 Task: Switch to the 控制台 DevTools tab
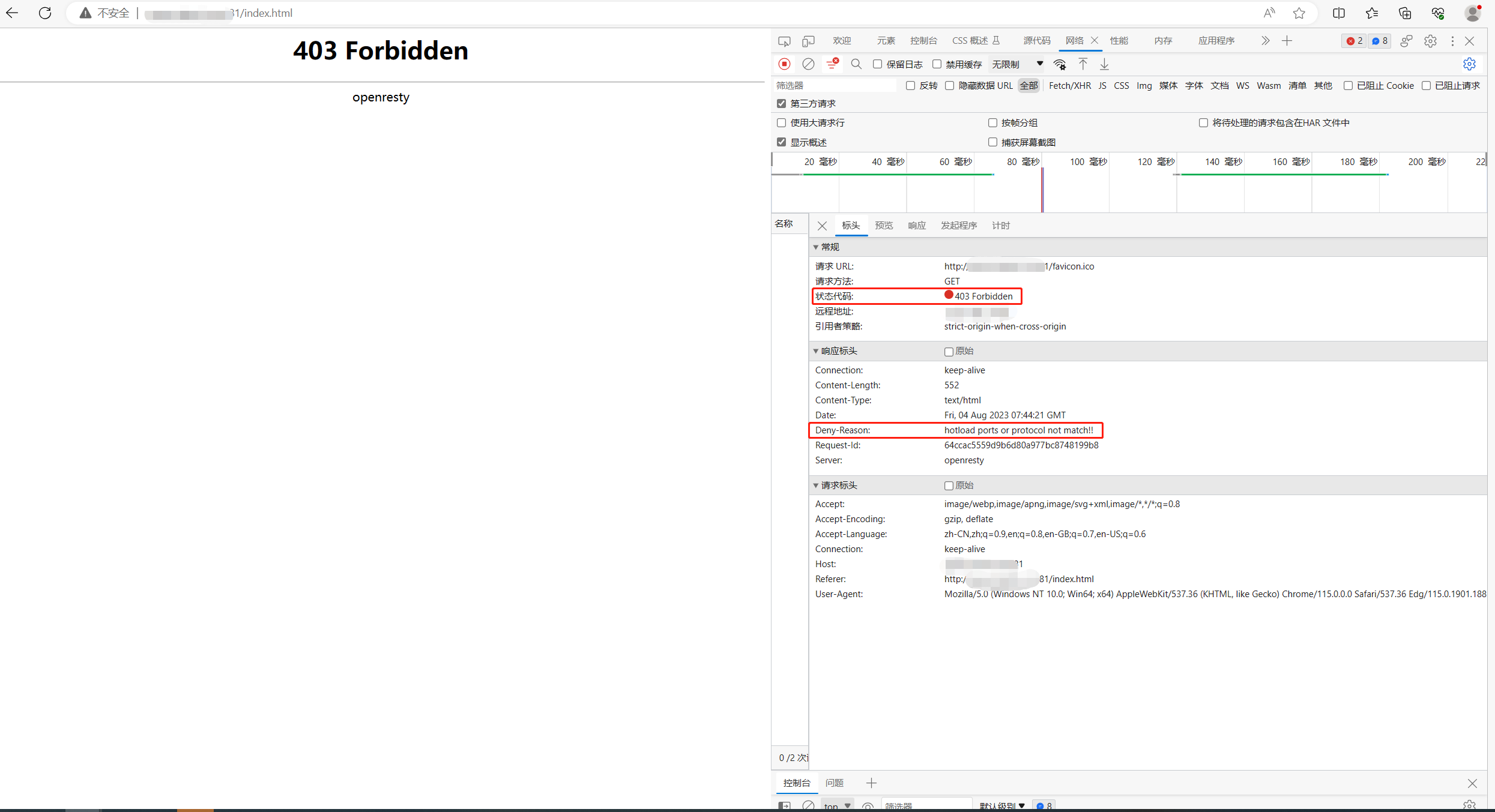click(923, 40)
